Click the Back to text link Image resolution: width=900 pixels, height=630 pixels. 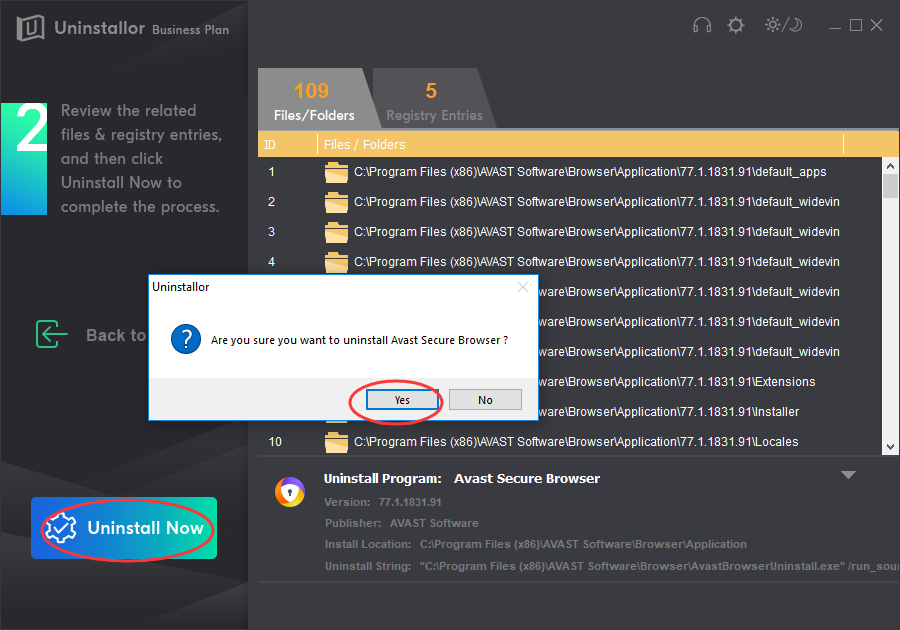pyautogui.click(x=117, y=335)
